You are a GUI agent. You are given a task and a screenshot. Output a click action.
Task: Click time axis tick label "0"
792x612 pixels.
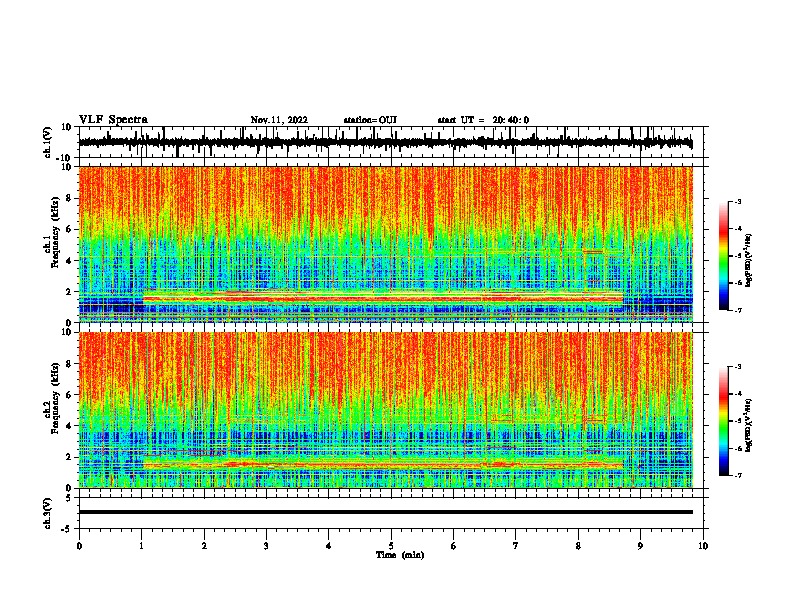click(79, 546)
